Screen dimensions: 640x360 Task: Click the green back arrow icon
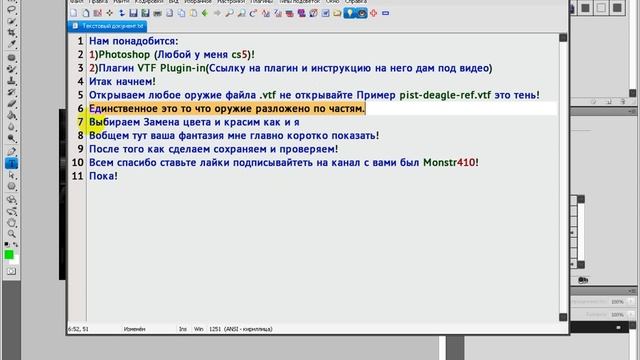[205, 13]
